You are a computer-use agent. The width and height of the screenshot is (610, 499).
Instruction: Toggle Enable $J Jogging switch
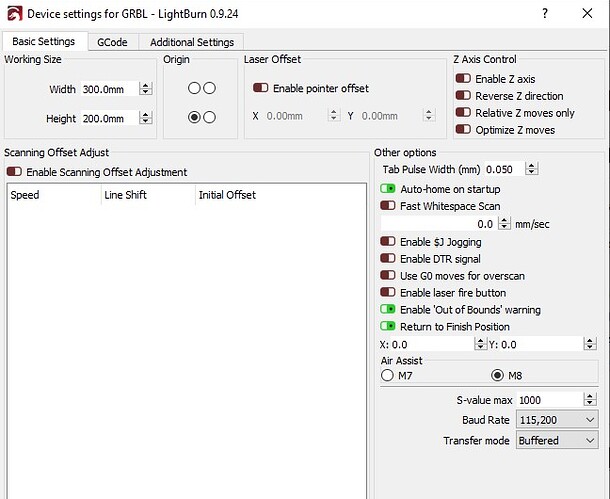387,242
